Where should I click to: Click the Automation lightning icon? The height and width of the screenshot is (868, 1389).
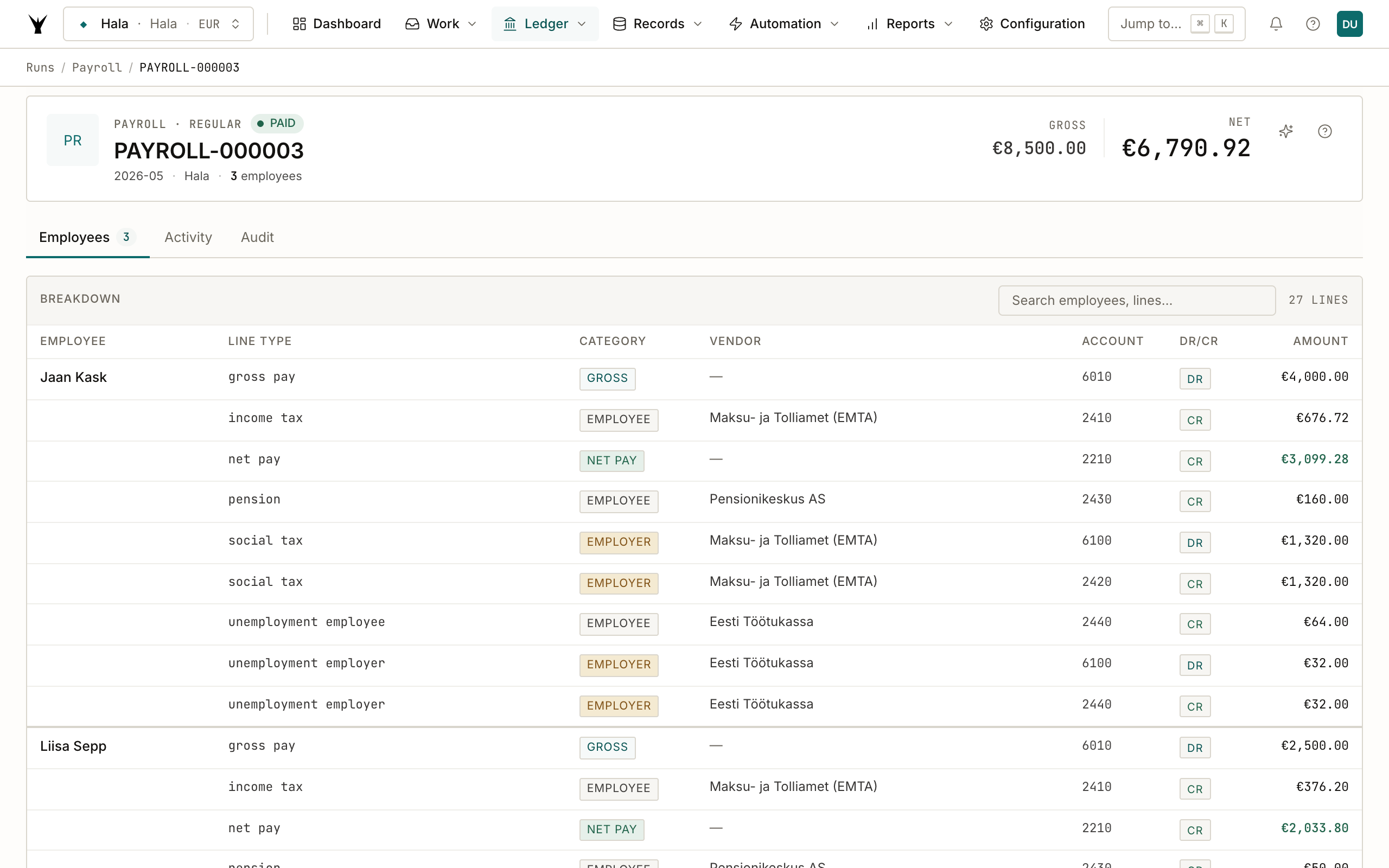coord(735,24)
